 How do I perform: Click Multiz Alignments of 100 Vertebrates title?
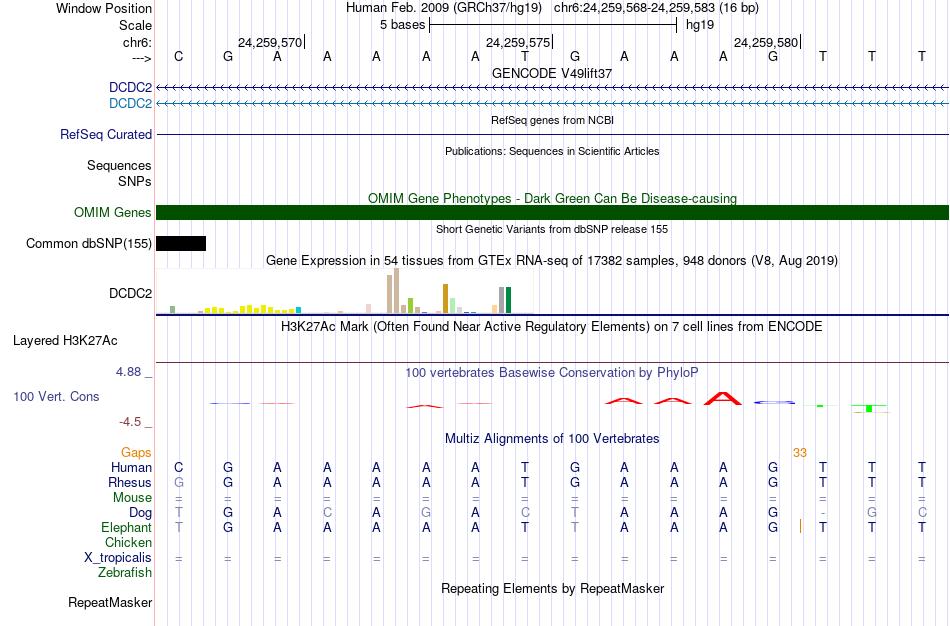coord(552,438)
